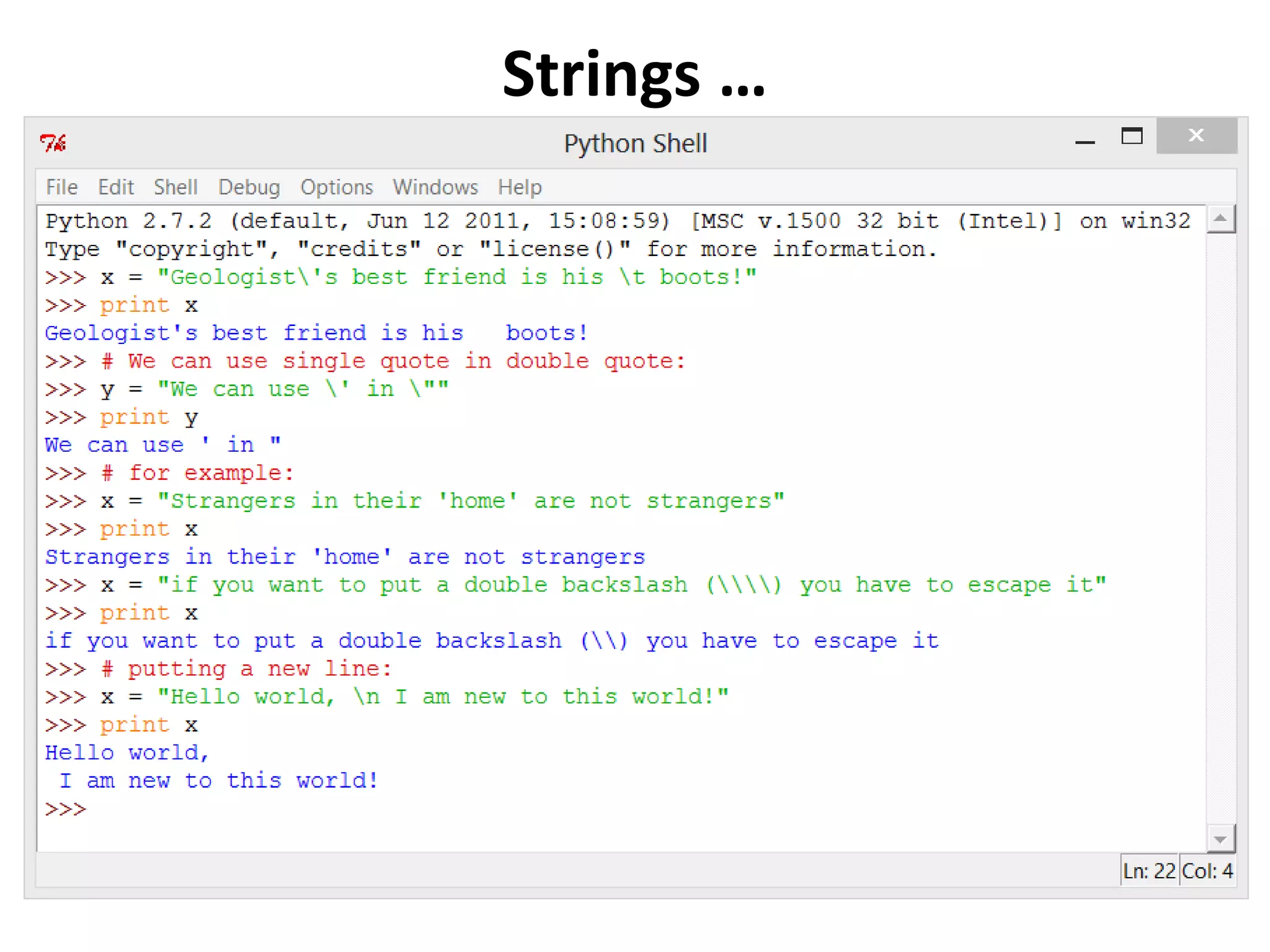
Task: Click the Ln: 22 status indicator
Action: click(1149, 871)
